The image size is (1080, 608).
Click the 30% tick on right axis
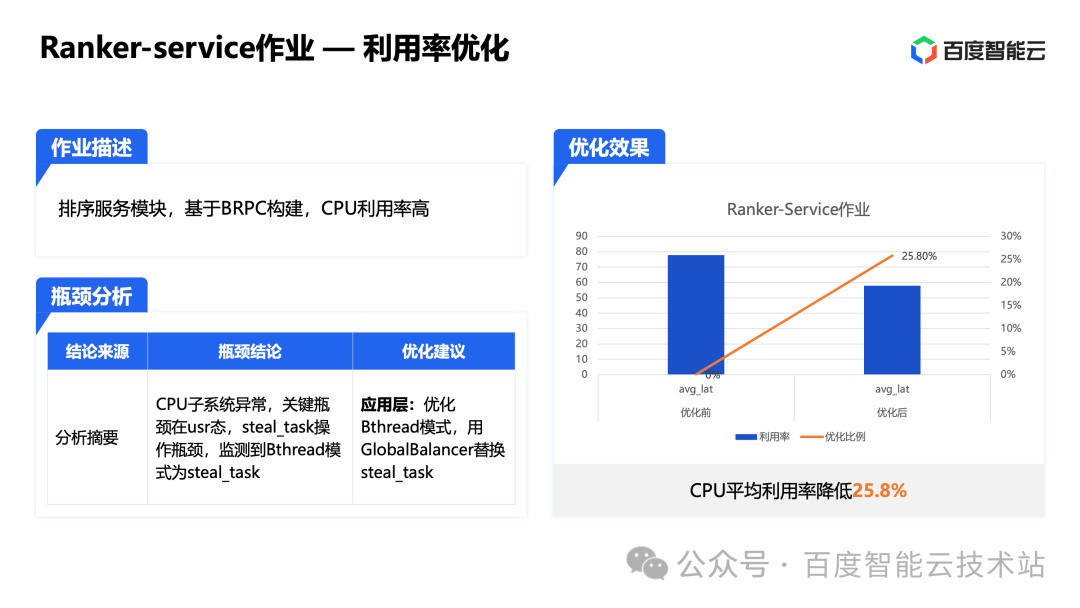pyautogui.click(x=1010, y=235)
